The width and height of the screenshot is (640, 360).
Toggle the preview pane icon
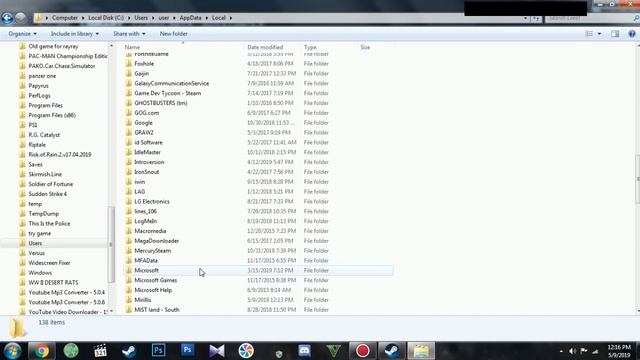click(615, 34)
